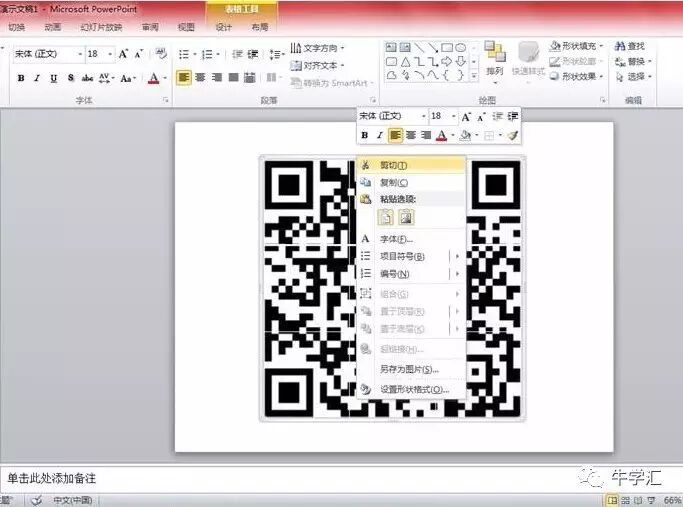Click ribbon increase list level icon
Viewport: 683px width, 507px height.
coord(253,54)
